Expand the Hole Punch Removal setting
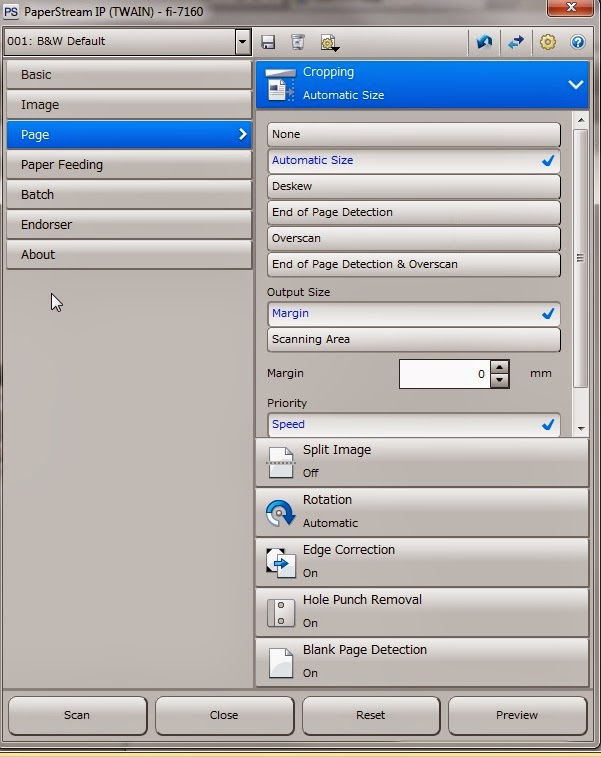This screenshot has height=757, width=601. pyautogui.click(x=422, y=613)
